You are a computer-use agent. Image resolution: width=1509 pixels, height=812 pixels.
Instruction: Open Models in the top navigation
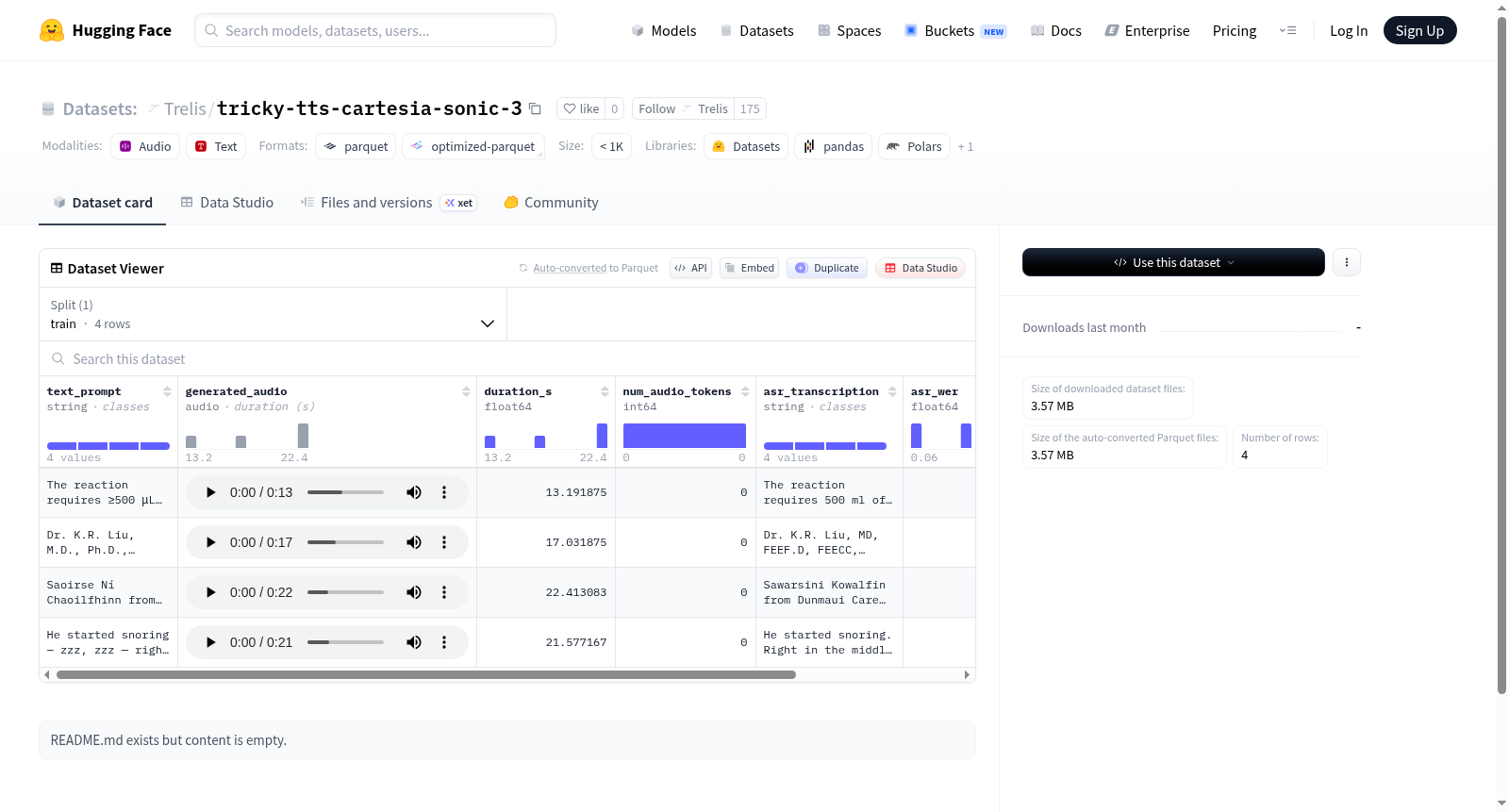(x=664, y=30)
